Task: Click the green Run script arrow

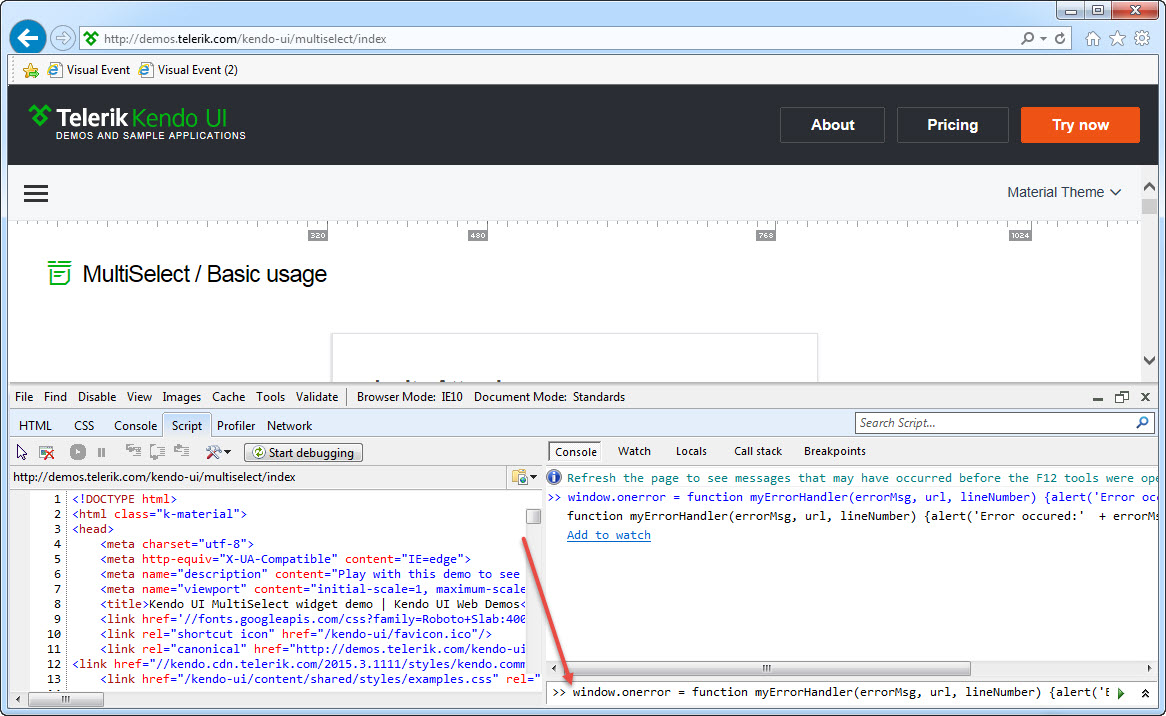Action: 1121,693
